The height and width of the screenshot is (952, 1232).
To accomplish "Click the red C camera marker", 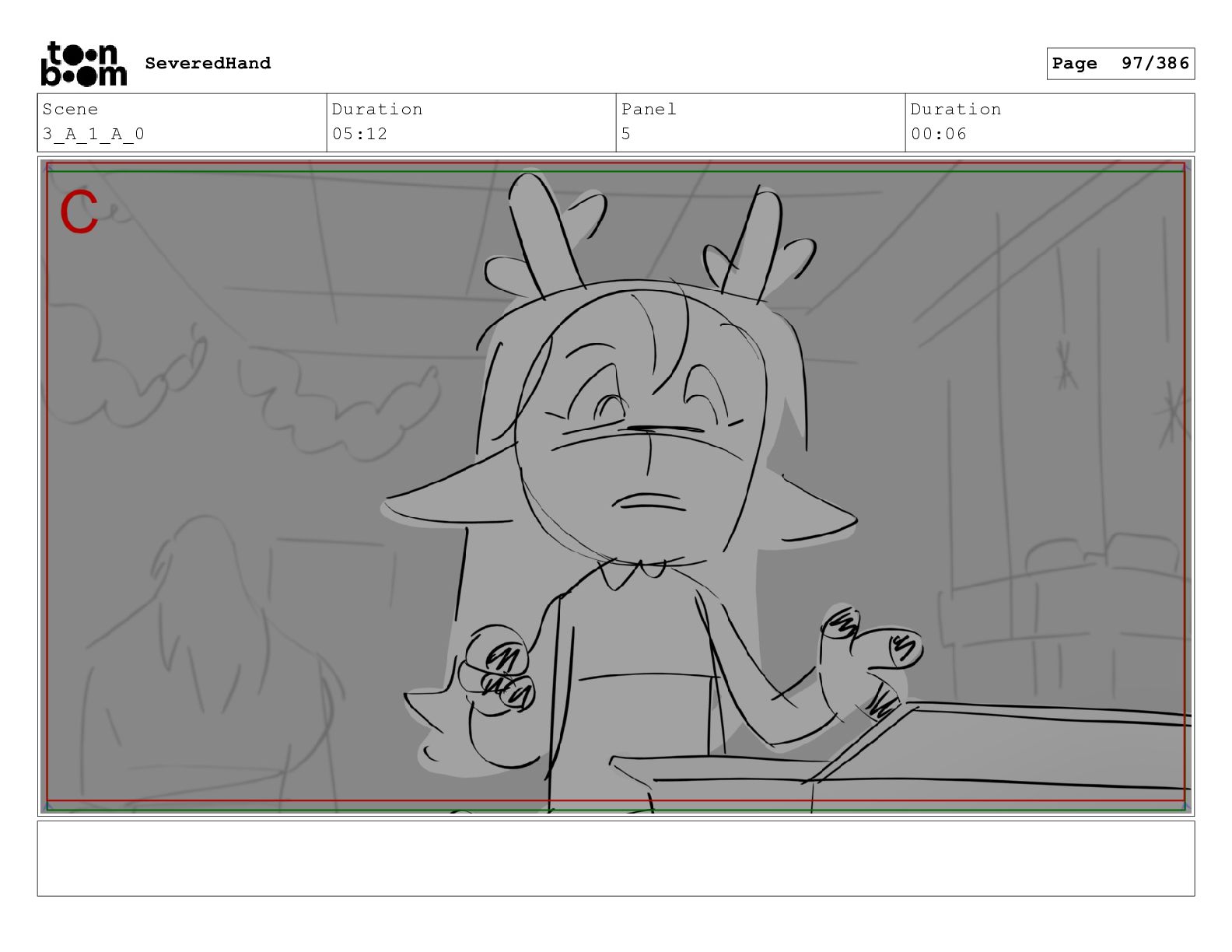I will [x=79, y=212].
